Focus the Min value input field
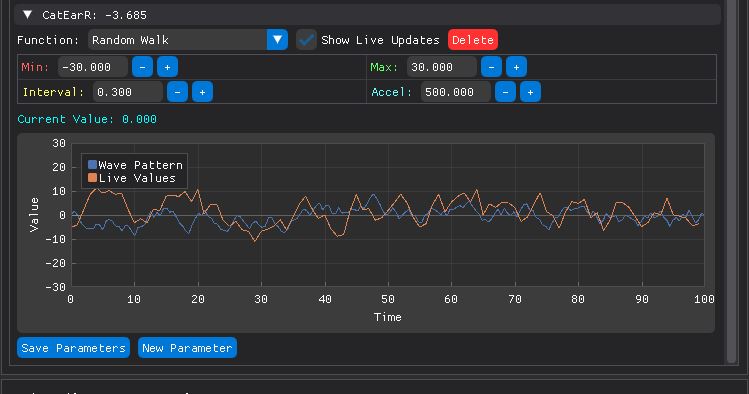Screen dimensions: 749x394 click(x=93, y=67)
